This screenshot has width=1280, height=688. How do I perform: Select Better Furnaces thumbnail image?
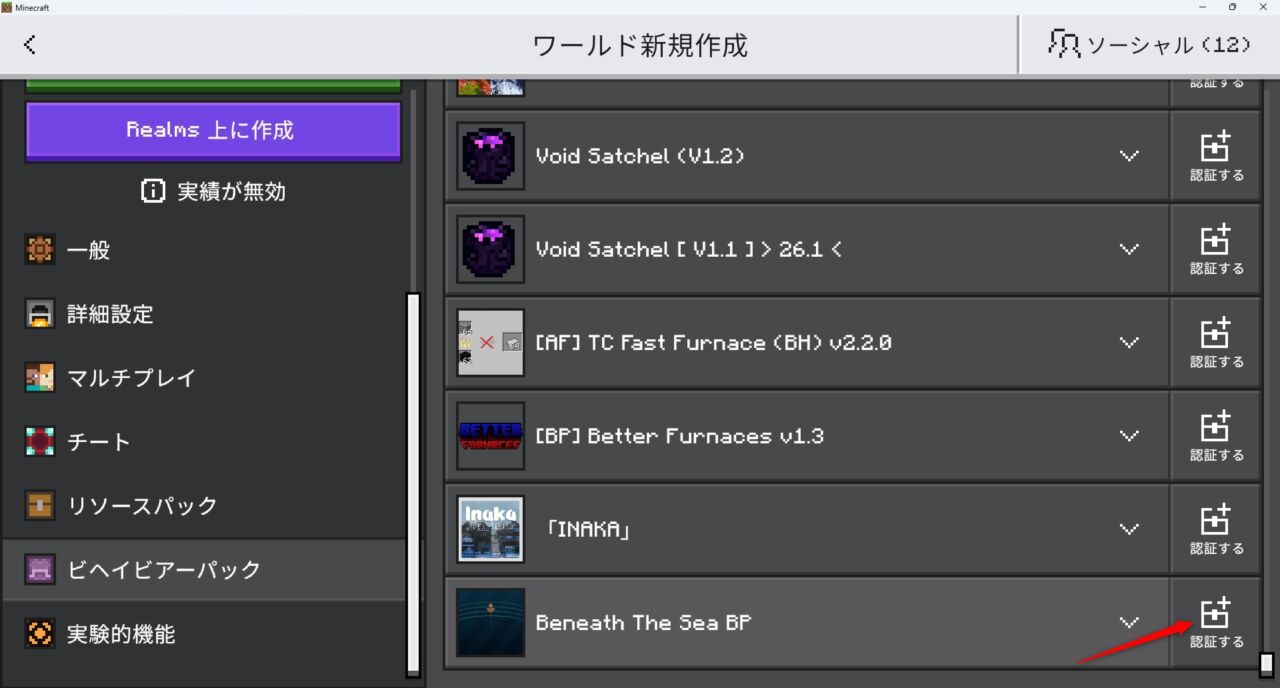490,436
